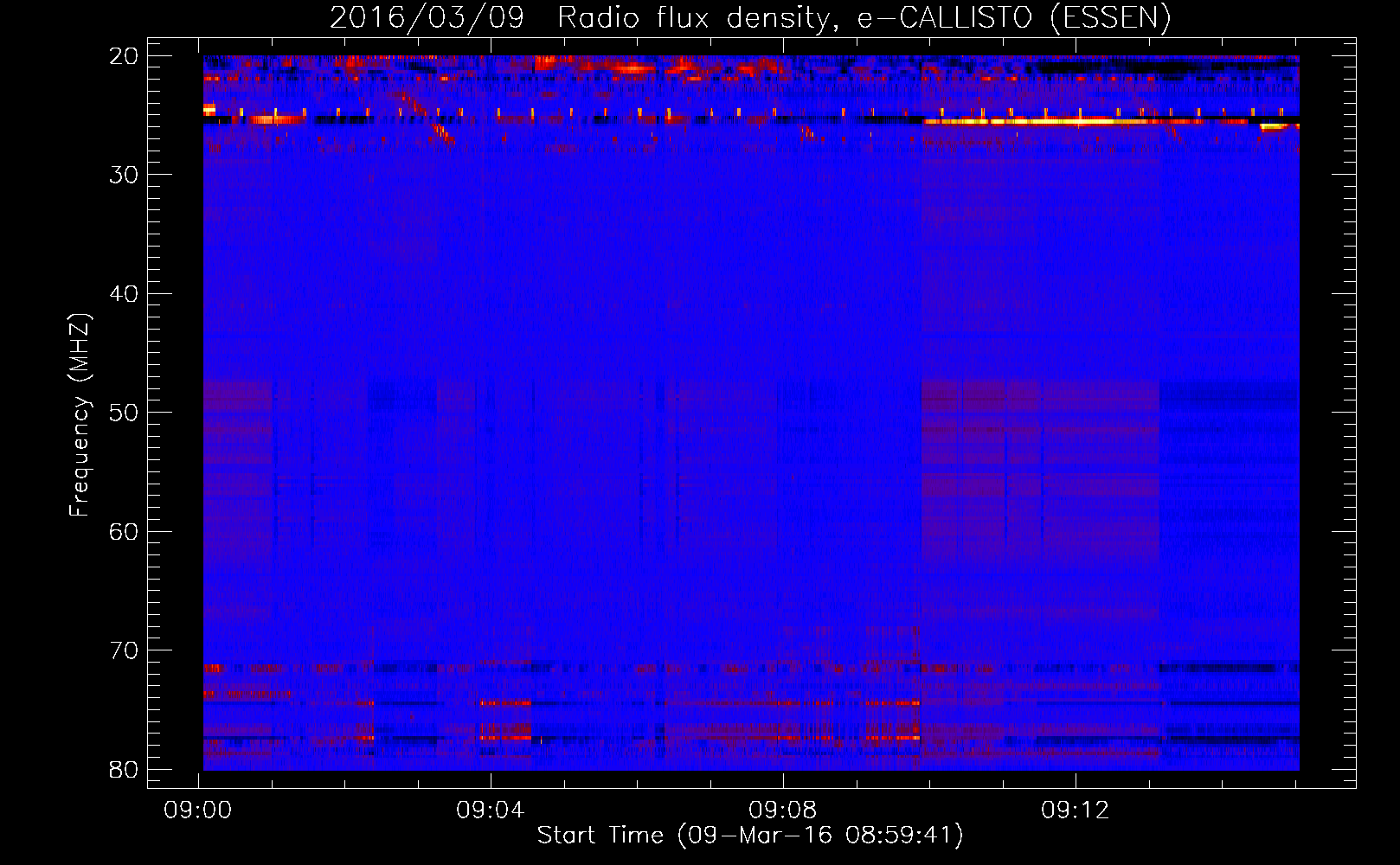Select the 20 frequency axis label
The width and height of the screenshot is (1400, 865).
pyautogui.click(x=124, y=56)
